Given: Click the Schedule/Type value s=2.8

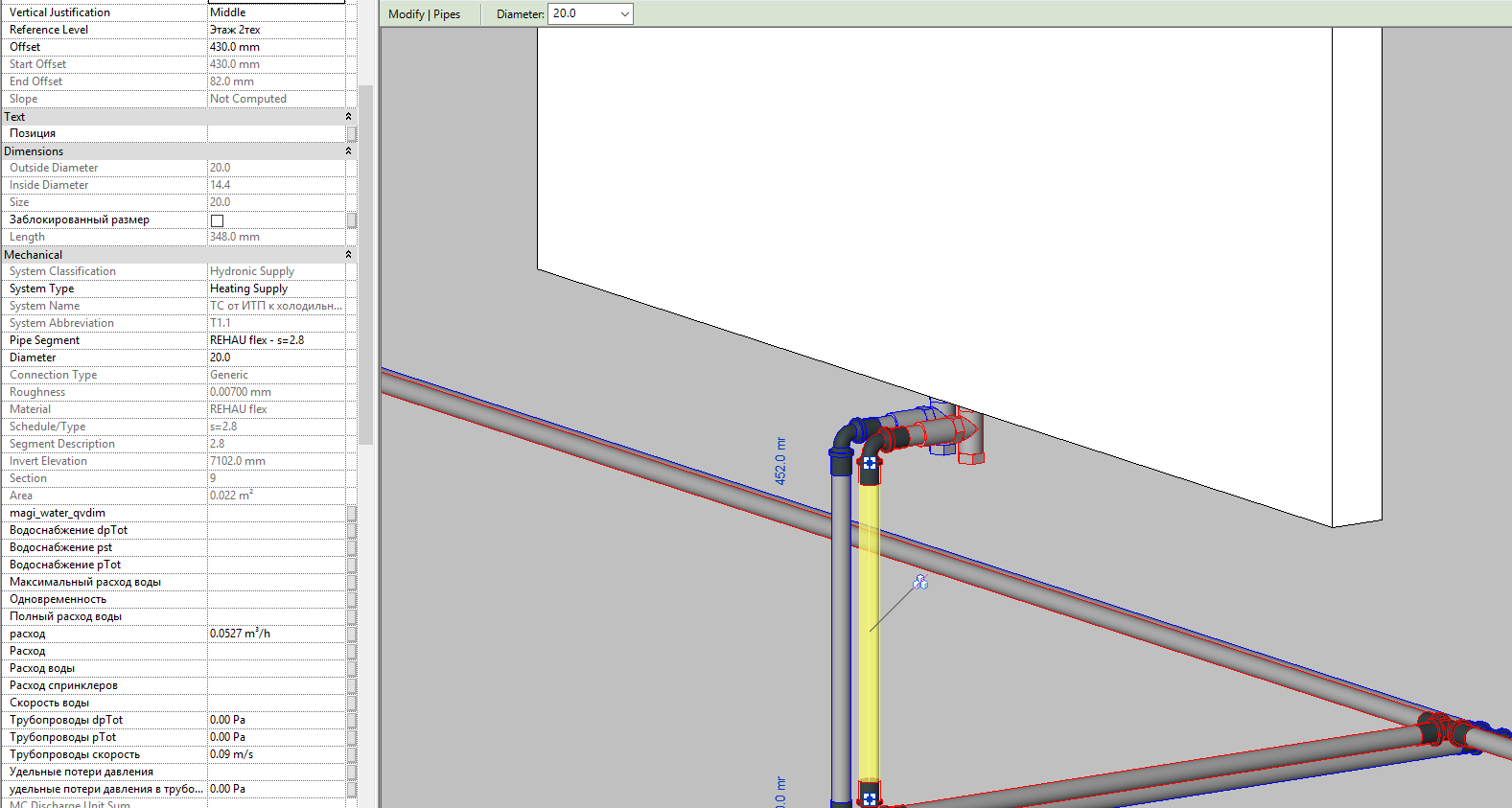Looking at the screenshot, I should [276, 427].
